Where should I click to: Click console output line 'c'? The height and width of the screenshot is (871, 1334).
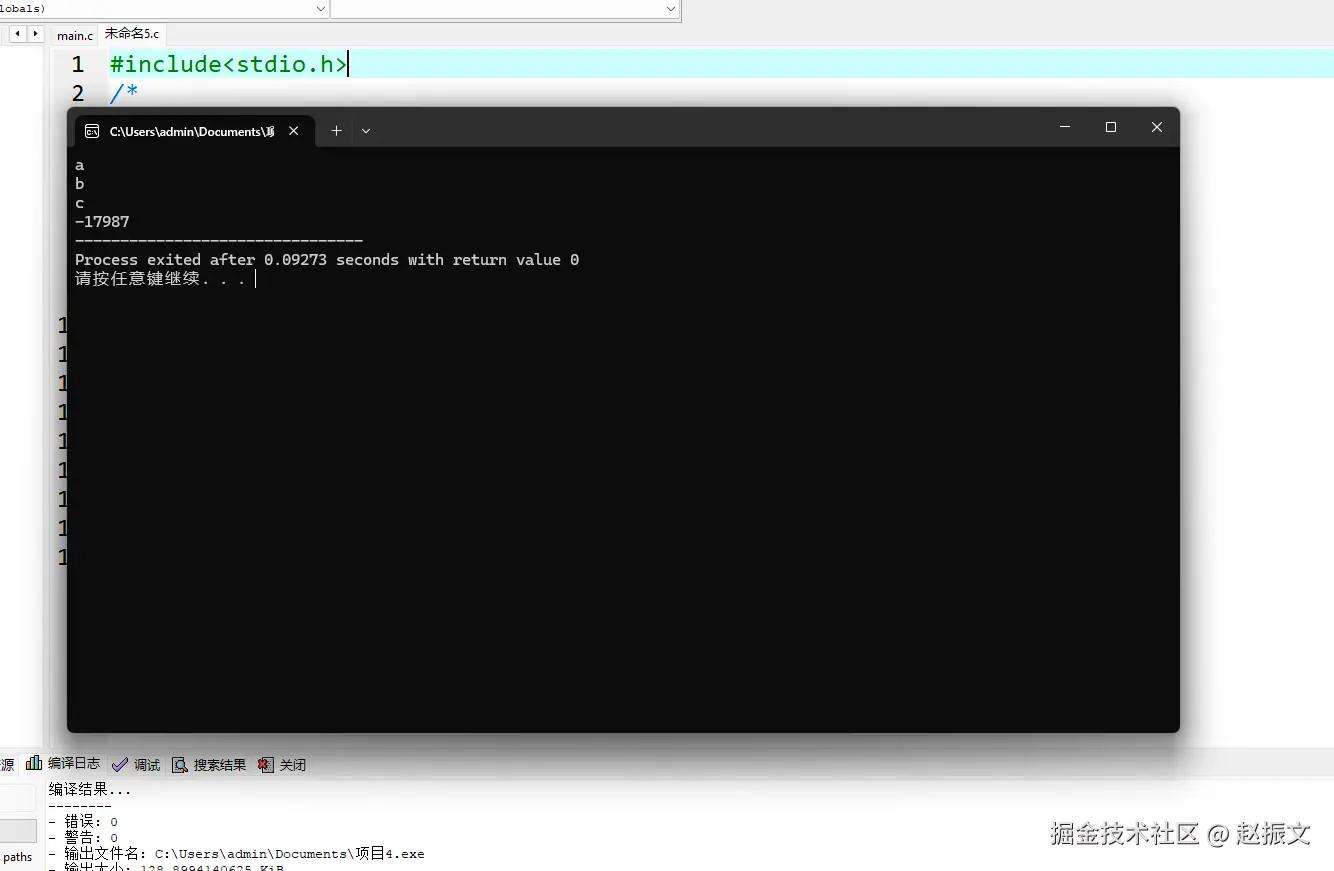coord(79,203)
